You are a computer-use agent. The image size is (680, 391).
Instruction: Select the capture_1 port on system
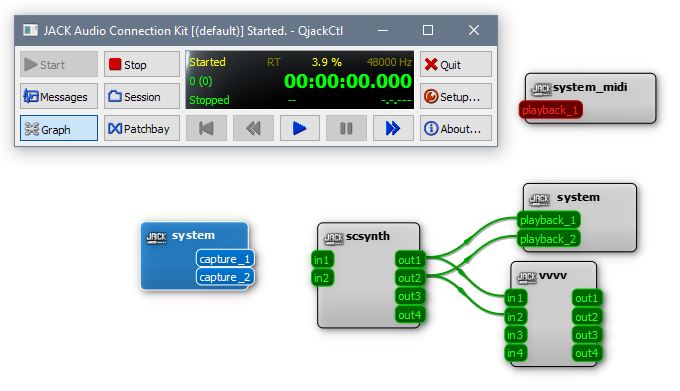coord(225,259)
